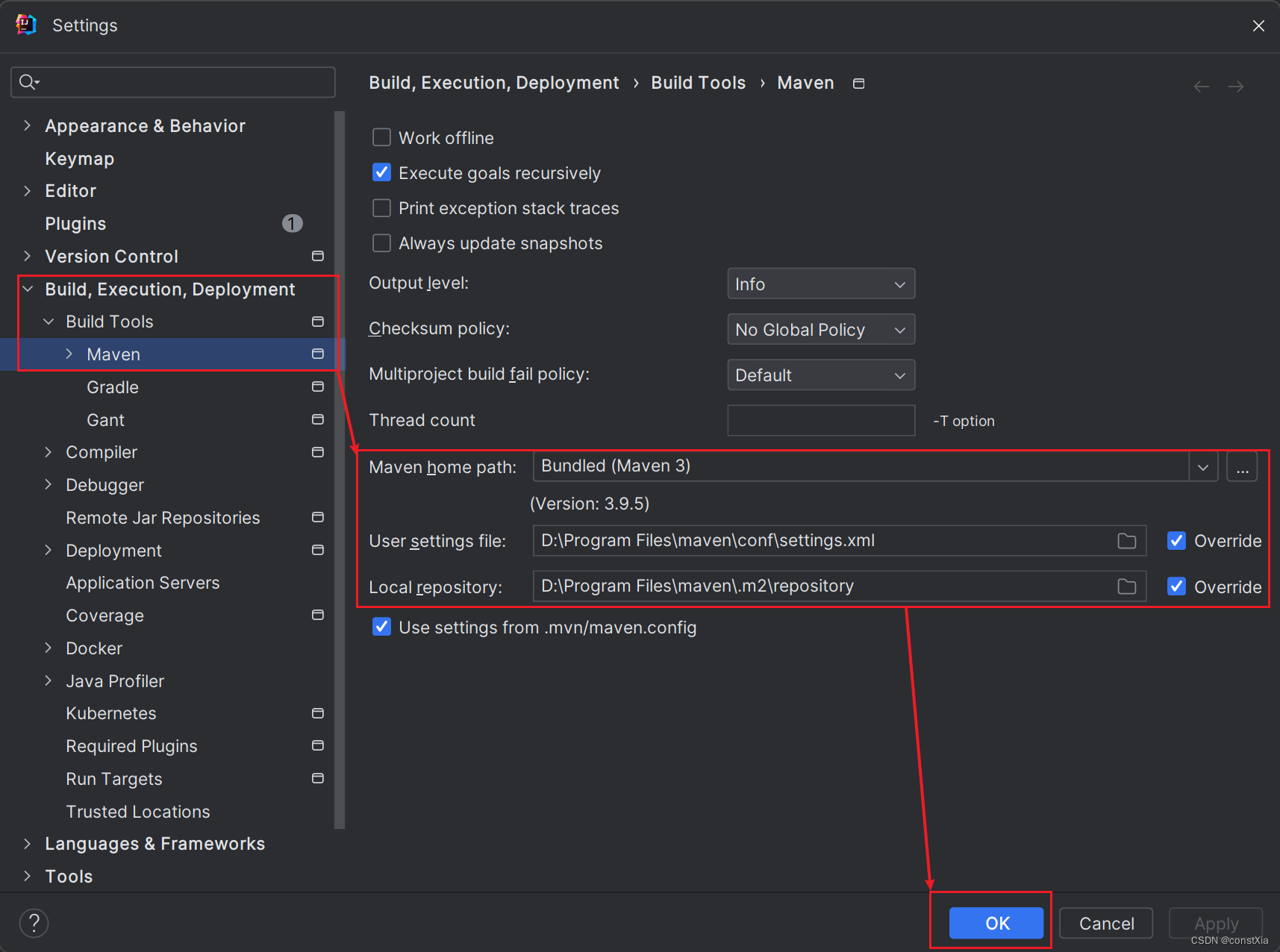Open Trusted Locations settings
This screenshot has width=1280, height=952.
[138, 812]
